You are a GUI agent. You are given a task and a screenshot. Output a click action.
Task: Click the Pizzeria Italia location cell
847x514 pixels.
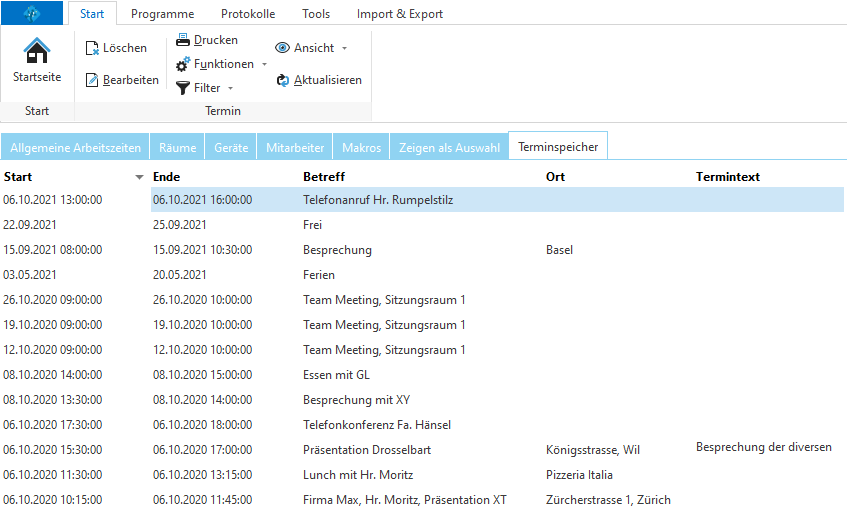(579, 475)
